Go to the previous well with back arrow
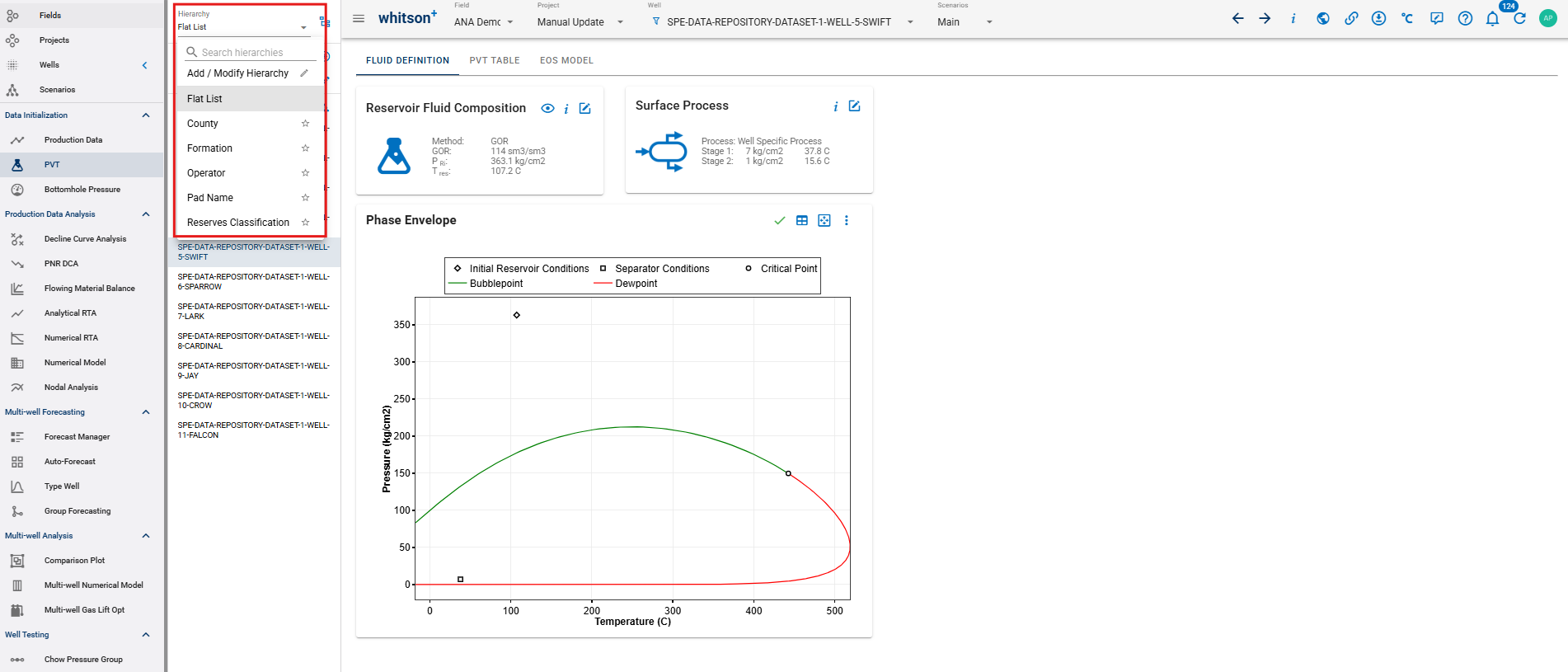 coord(1237,19)
